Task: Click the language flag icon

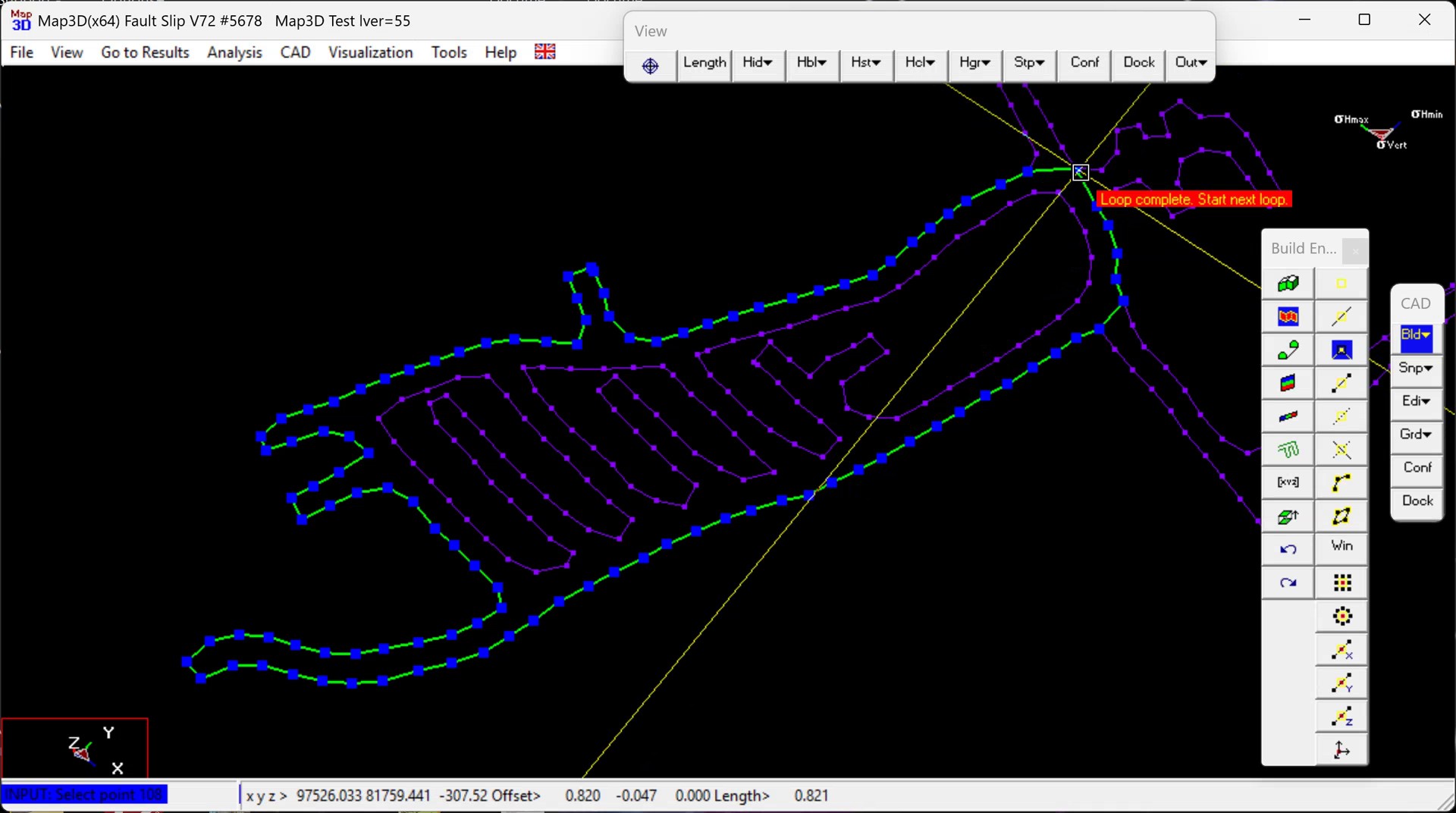Action: point(544,52)
